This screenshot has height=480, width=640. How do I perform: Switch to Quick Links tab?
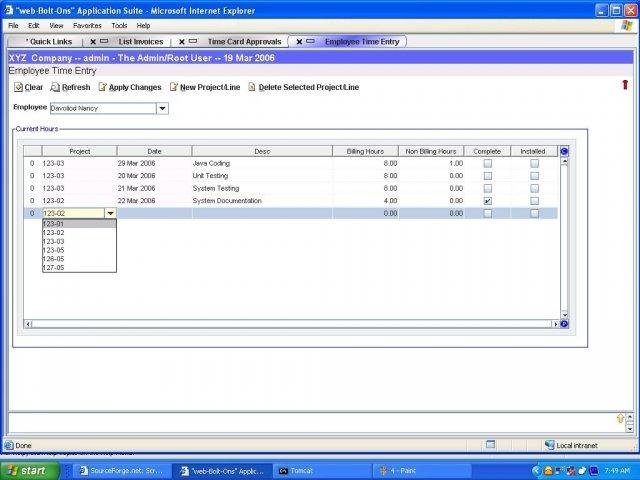49,42
